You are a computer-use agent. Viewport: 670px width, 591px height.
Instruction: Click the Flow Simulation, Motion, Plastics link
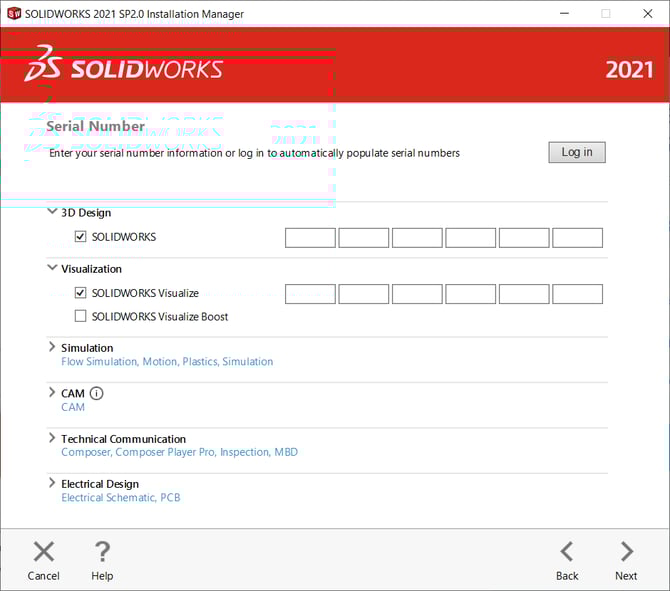coord(167,362)
